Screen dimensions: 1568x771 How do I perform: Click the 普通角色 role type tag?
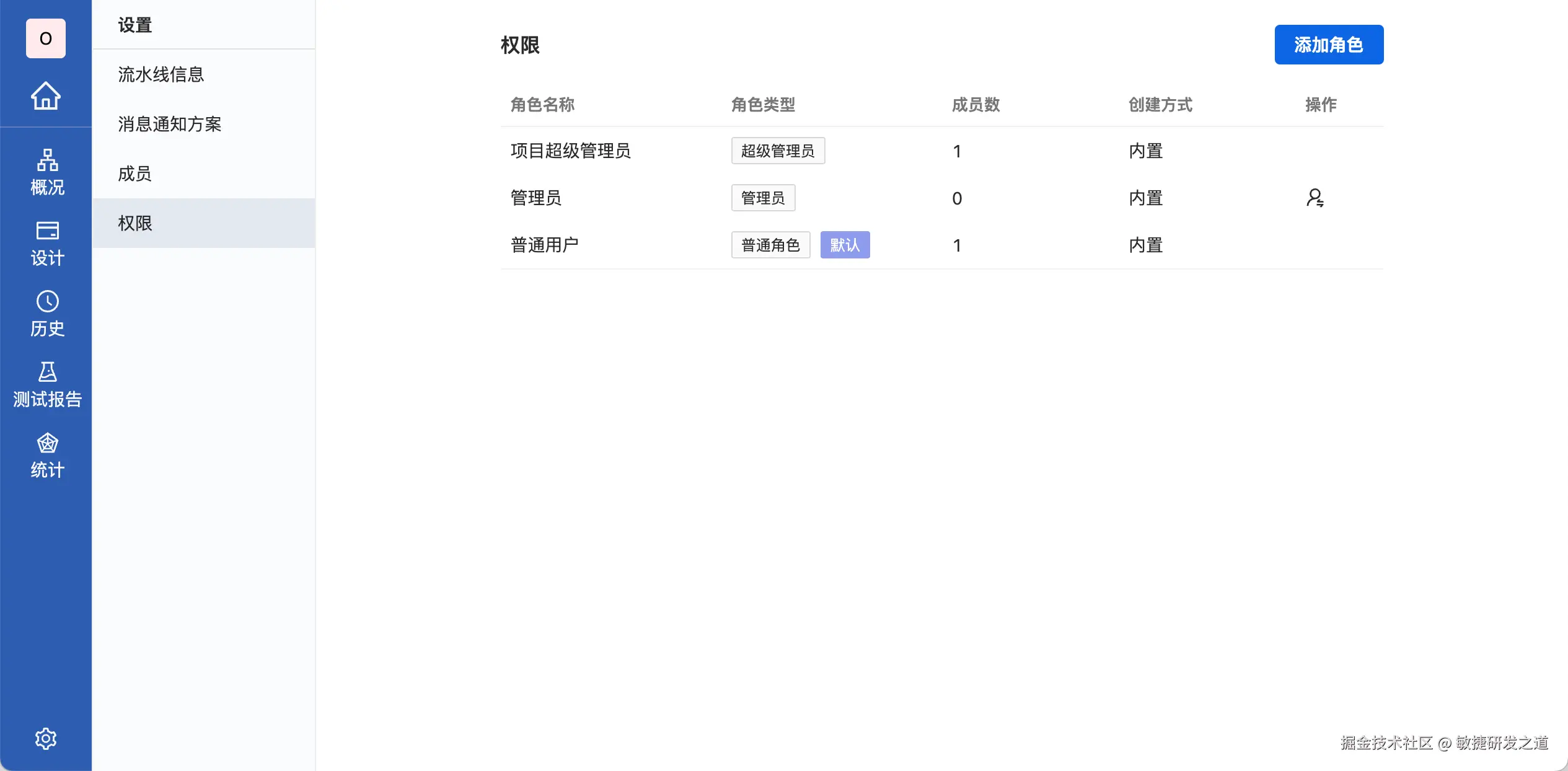[x=770, y=245]
